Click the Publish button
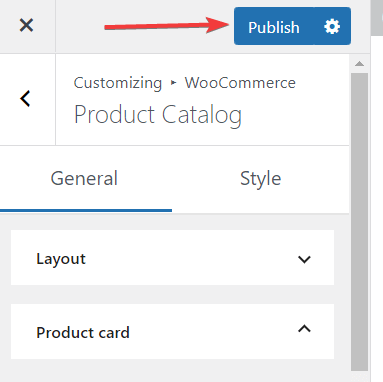 coord(274,26)
